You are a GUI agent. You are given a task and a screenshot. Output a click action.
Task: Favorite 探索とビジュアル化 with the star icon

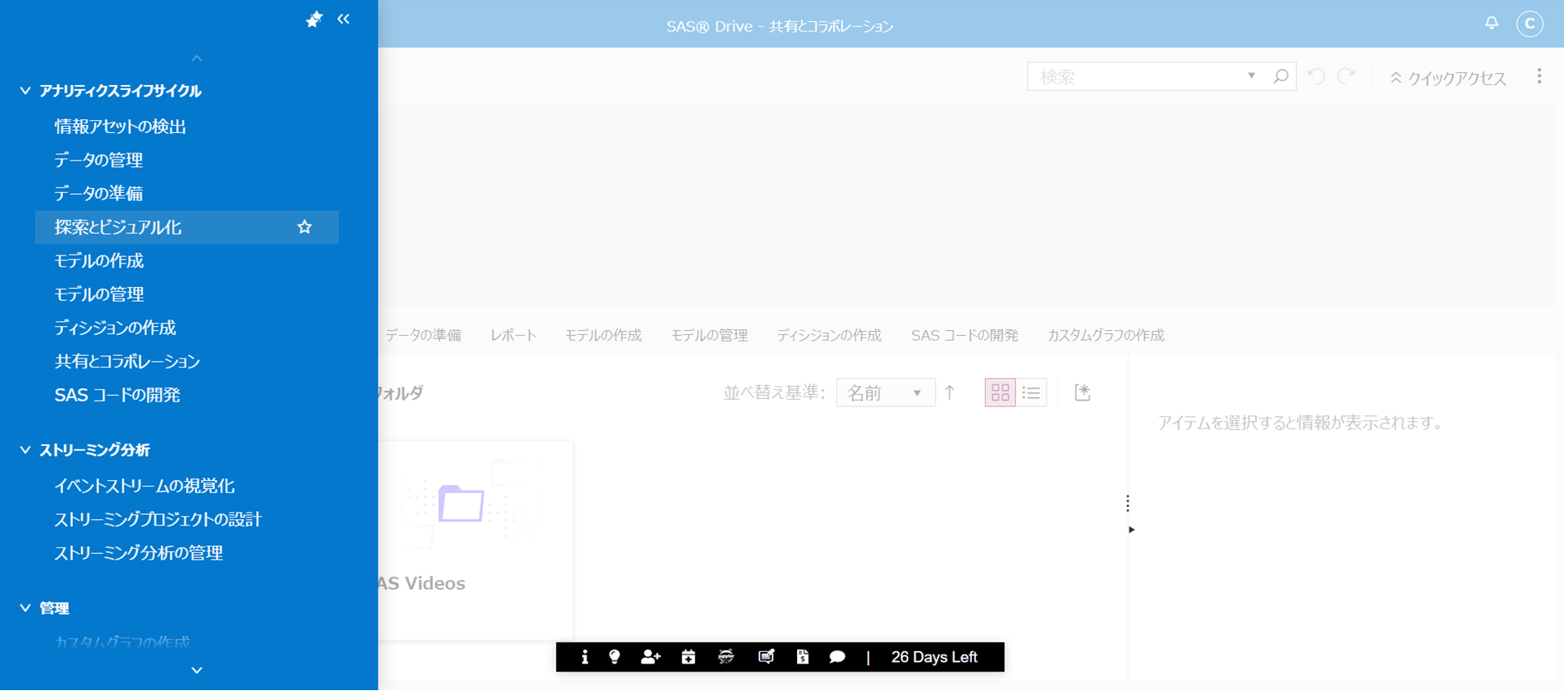pos(305,227)
